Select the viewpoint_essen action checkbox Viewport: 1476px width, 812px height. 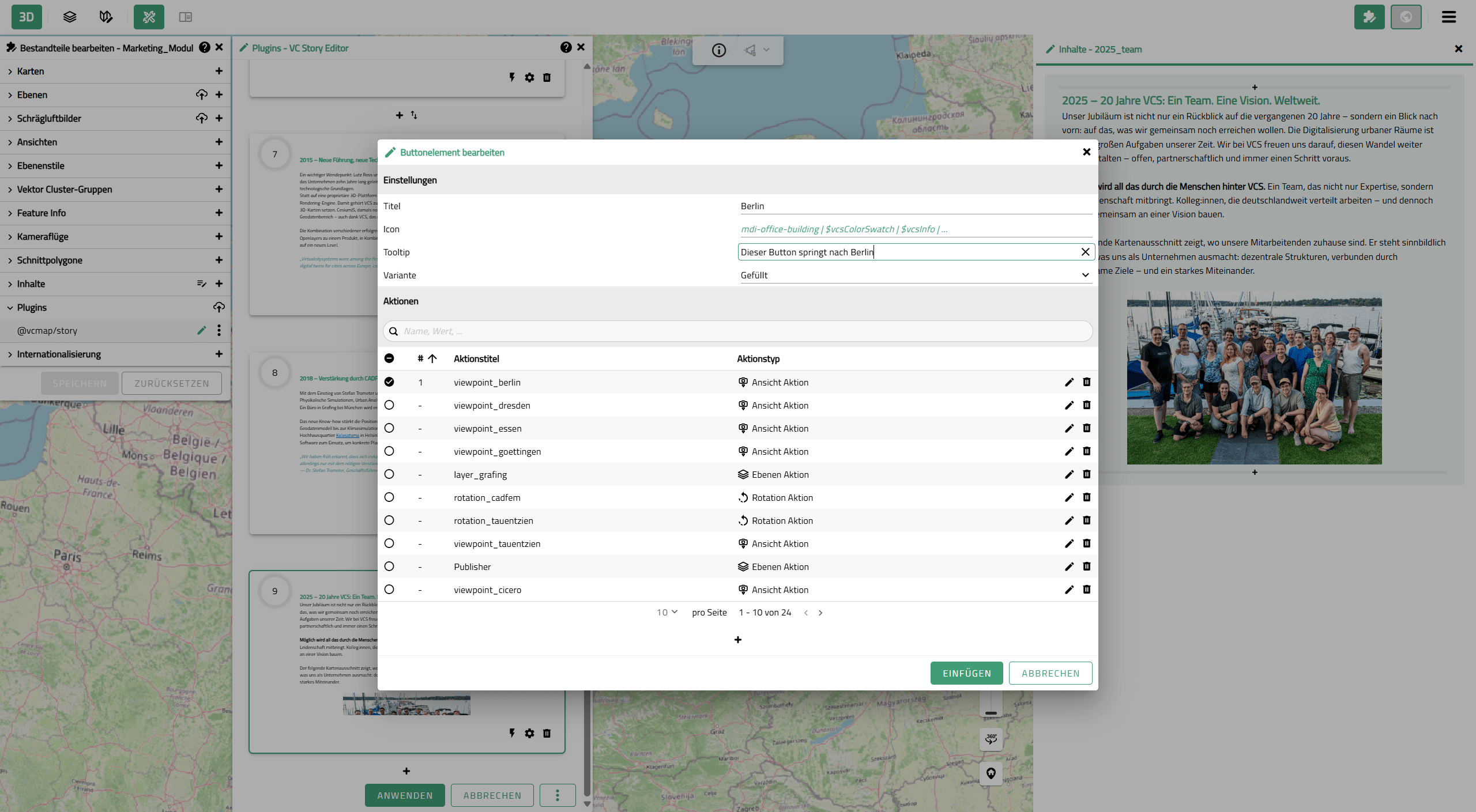tap(389, 428)
